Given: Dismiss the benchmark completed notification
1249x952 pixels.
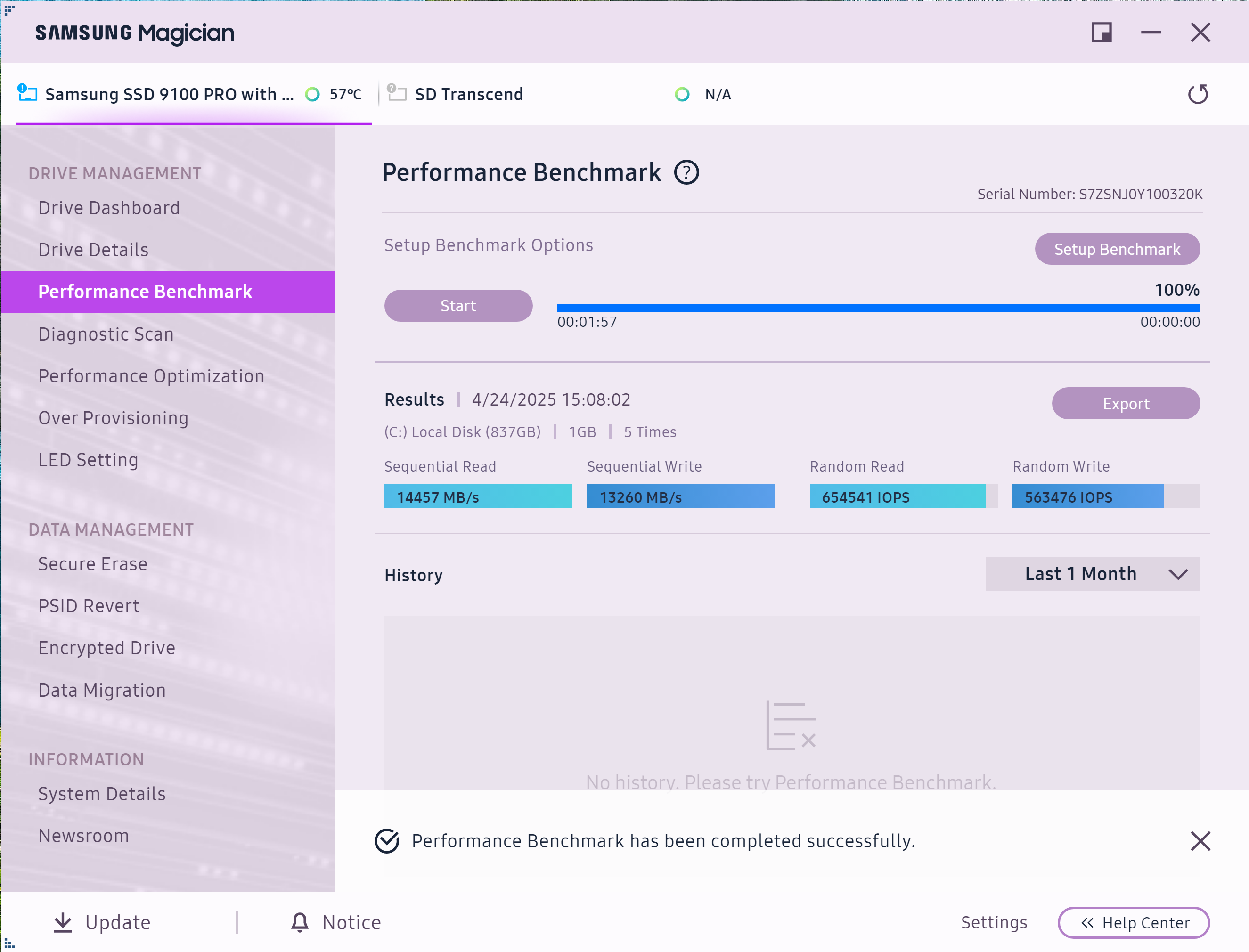Looking at the screenshot, I should click(x=1200, y=841).
